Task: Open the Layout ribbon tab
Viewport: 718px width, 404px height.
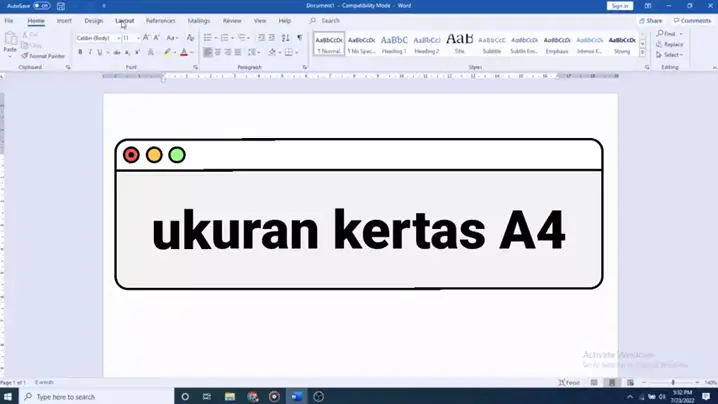Action: (x=124, y=20)
